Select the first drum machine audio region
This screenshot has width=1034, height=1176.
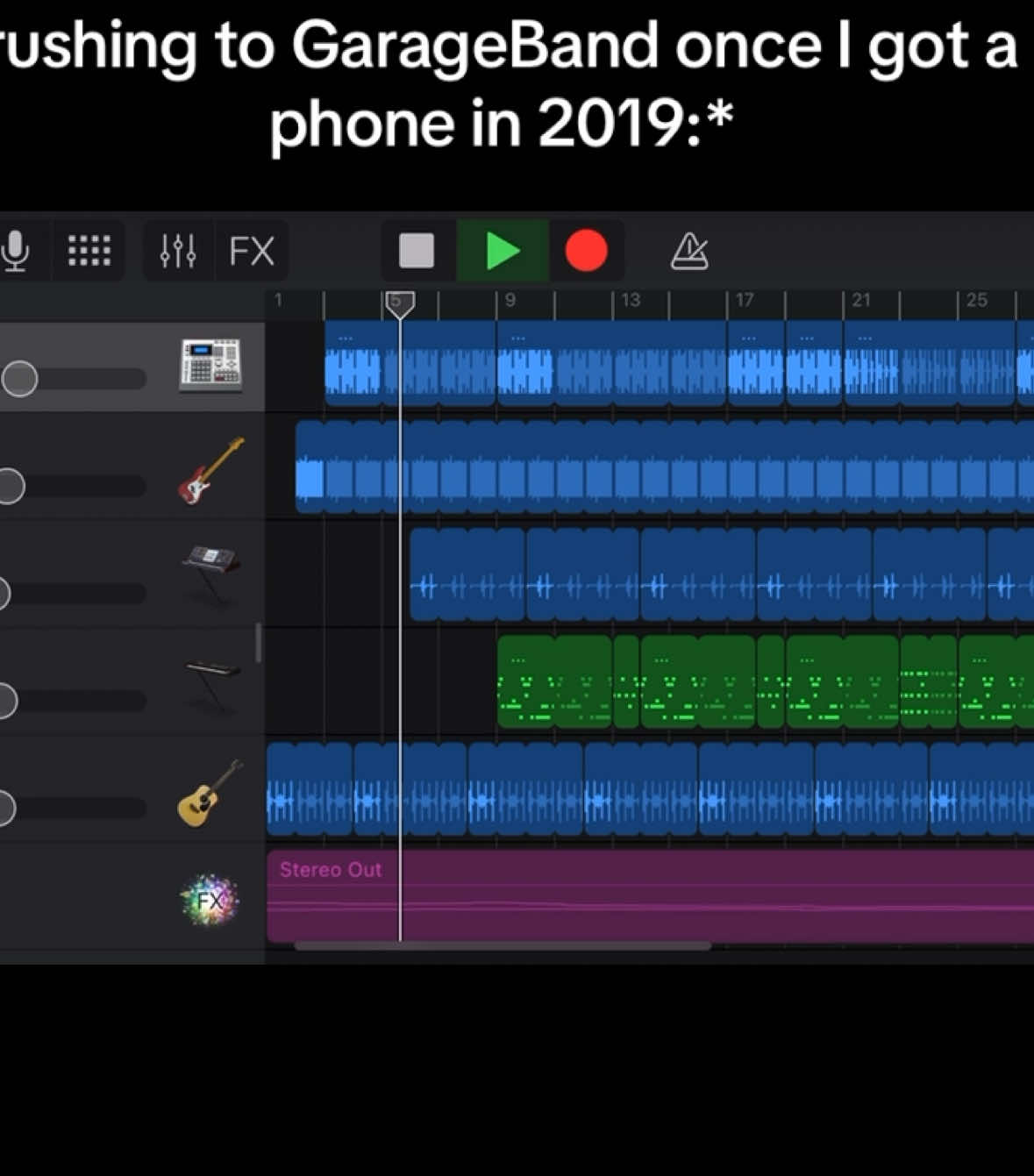tap(410, 363)
